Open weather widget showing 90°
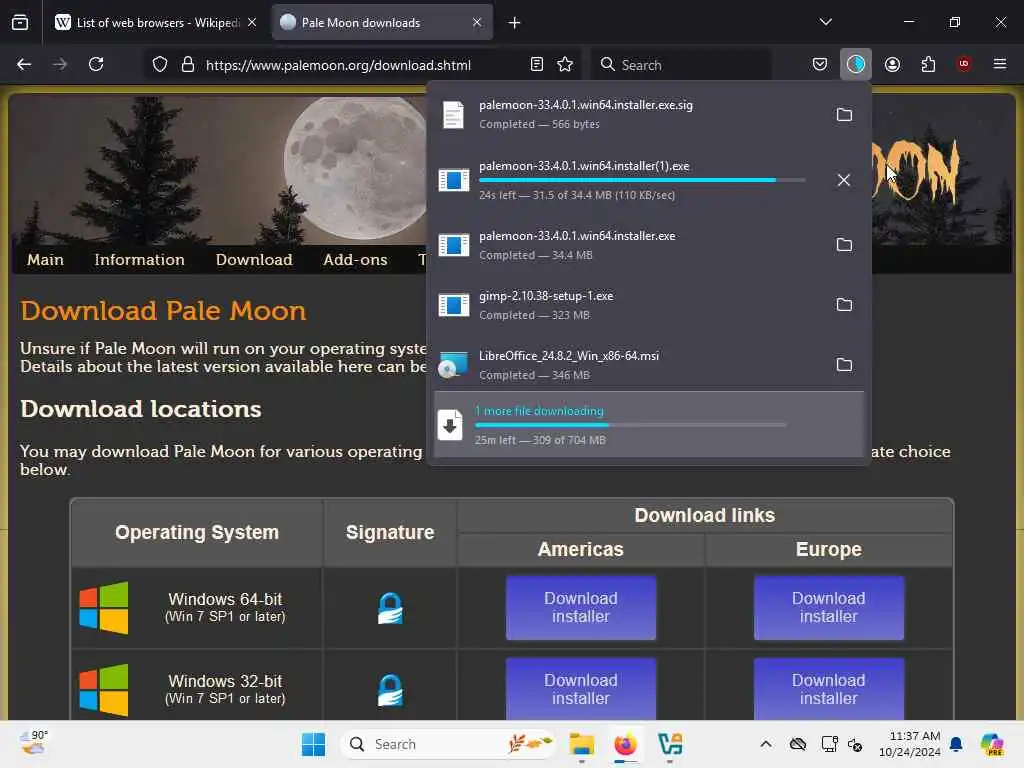The image size is (1024, 768). [x=34, y=743]
